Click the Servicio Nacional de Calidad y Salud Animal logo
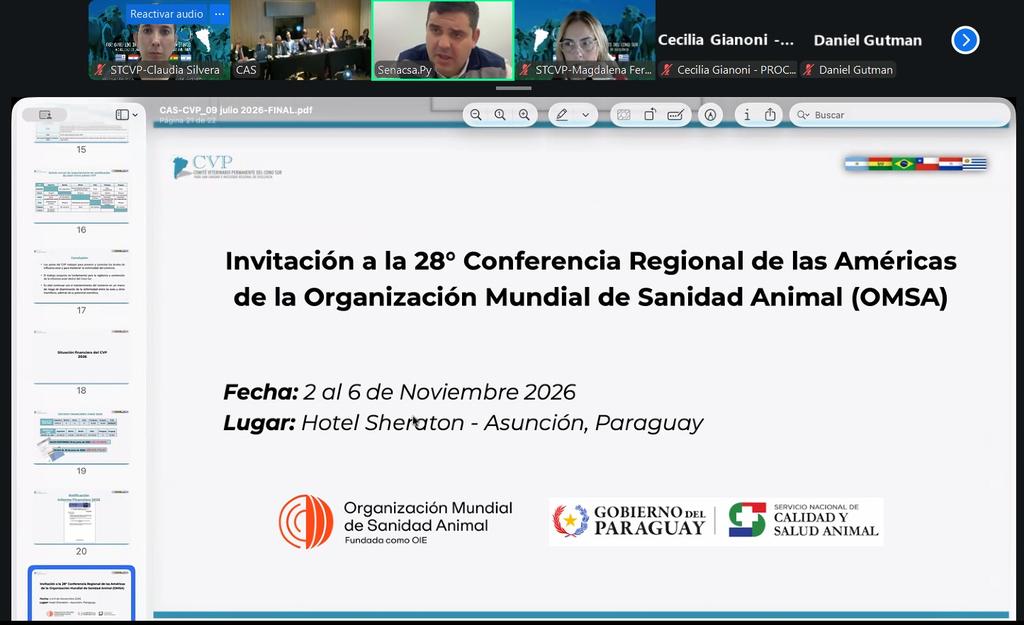Screen dimensions: 1024x625 (803, 521)
